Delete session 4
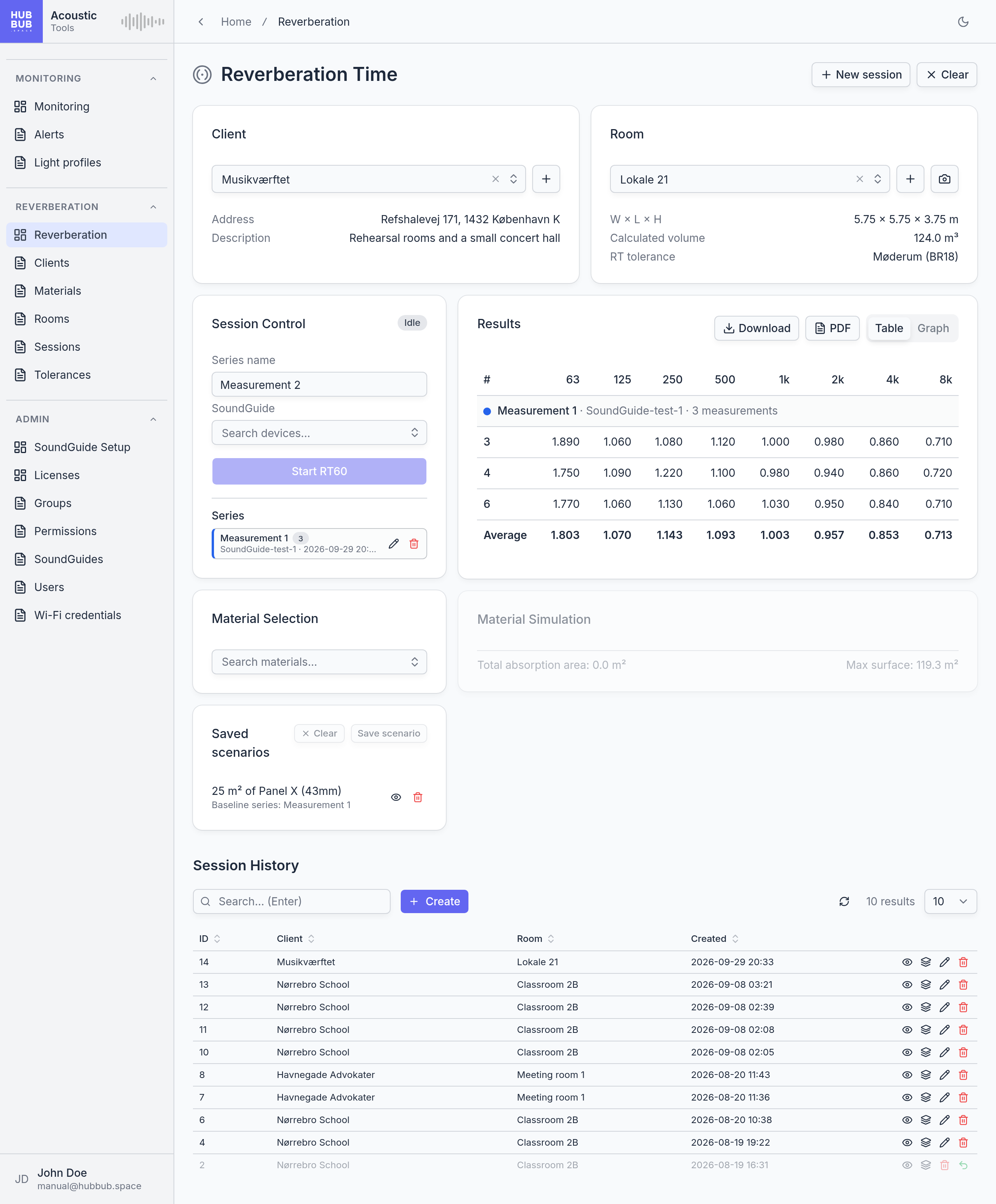Image resolution: width=996 pixels, height=1204 pixels. (x=963, y=1142)
